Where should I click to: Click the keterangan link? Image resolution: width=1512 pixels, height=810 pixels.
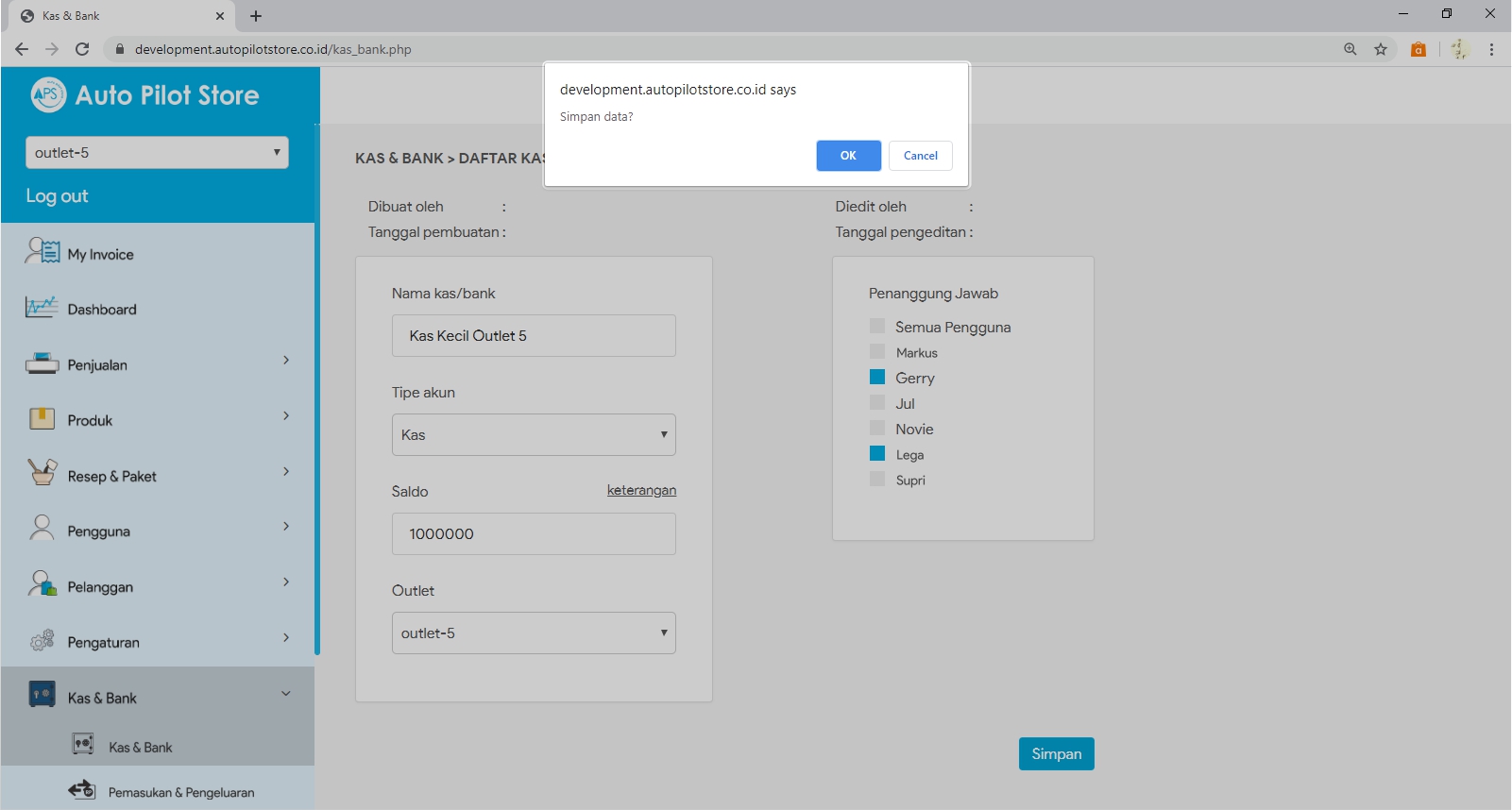coord(641,490)
